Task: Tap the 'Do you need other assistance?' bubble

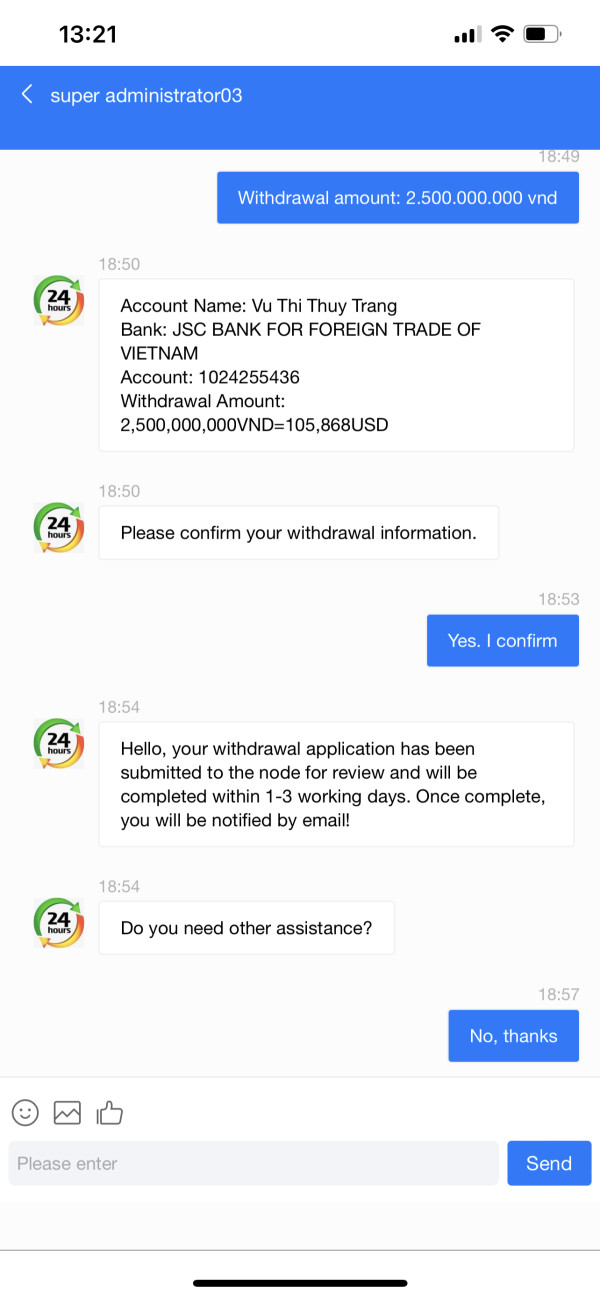Action: pos(246,928)
